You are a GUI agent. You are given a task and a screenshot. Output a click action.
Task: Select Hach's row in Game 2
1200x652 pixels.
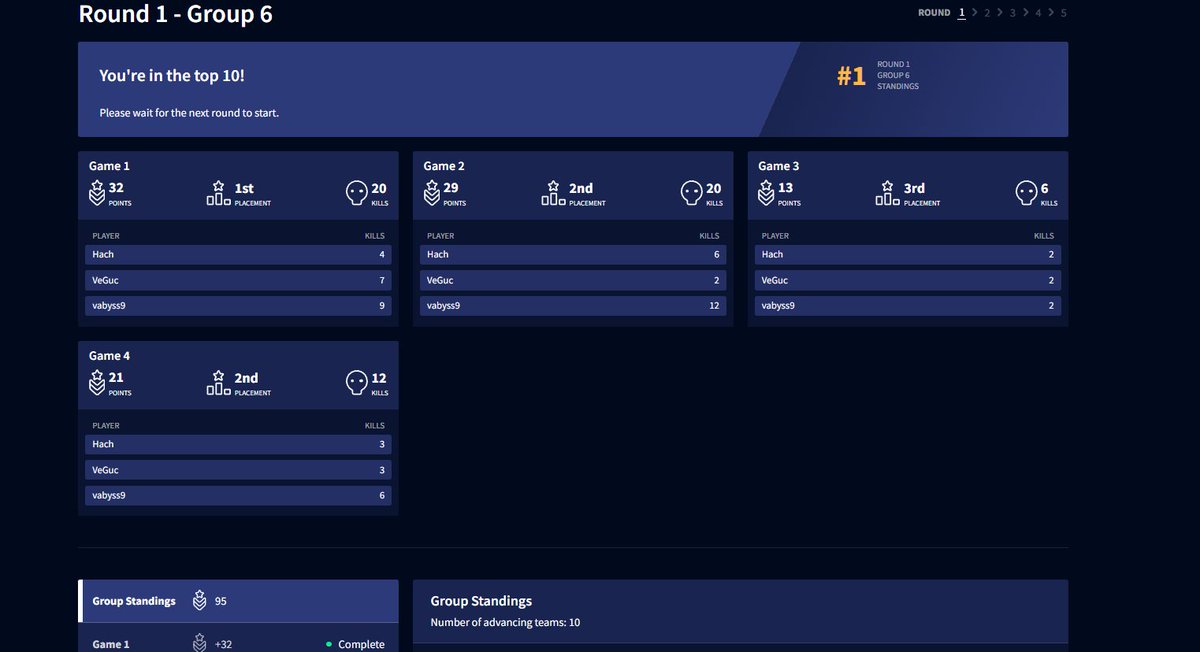pos(573,254)
